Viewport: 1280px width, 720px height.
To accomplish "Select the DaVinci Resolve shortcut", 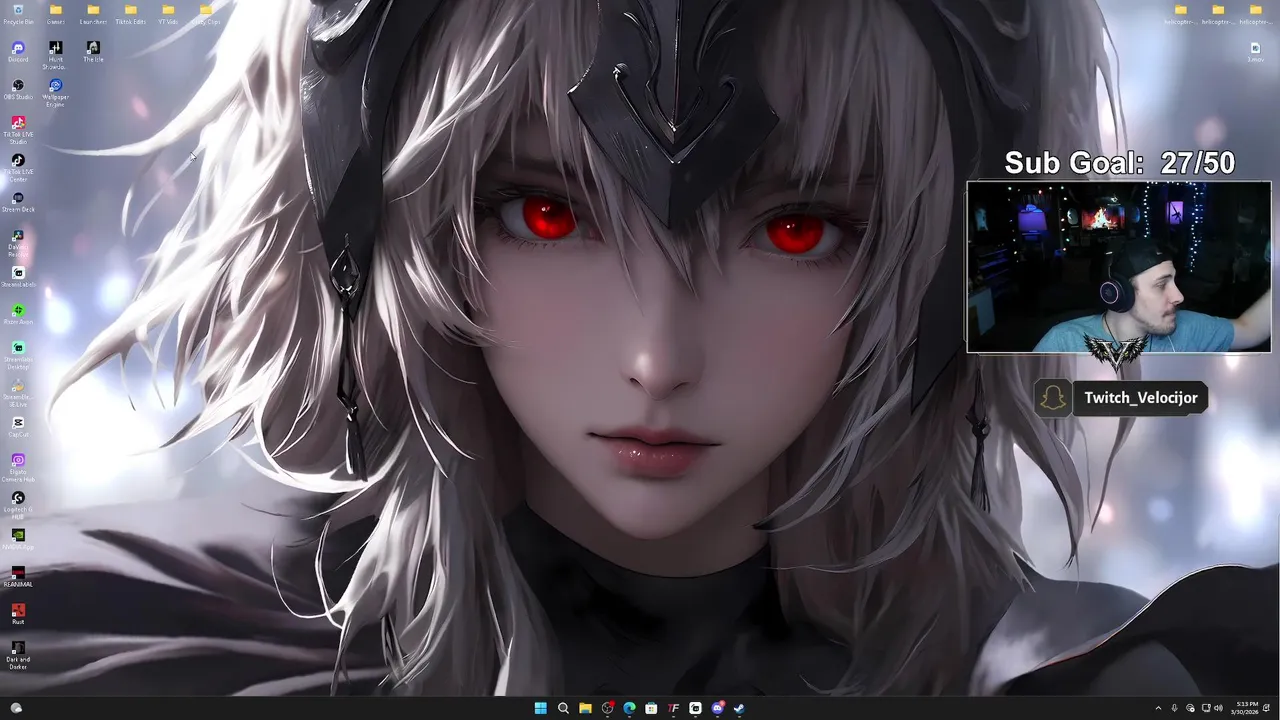I will 18,243.
